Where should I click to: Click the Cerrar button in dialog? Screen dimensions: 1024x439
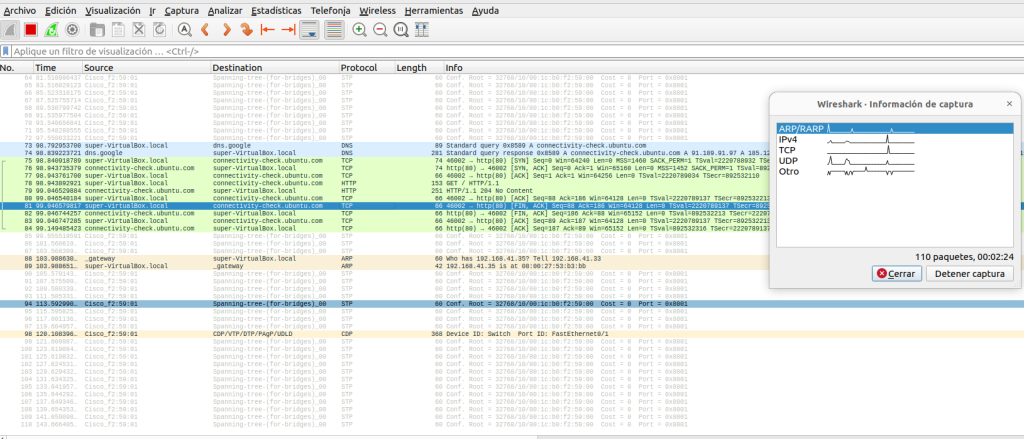[897, 273]
